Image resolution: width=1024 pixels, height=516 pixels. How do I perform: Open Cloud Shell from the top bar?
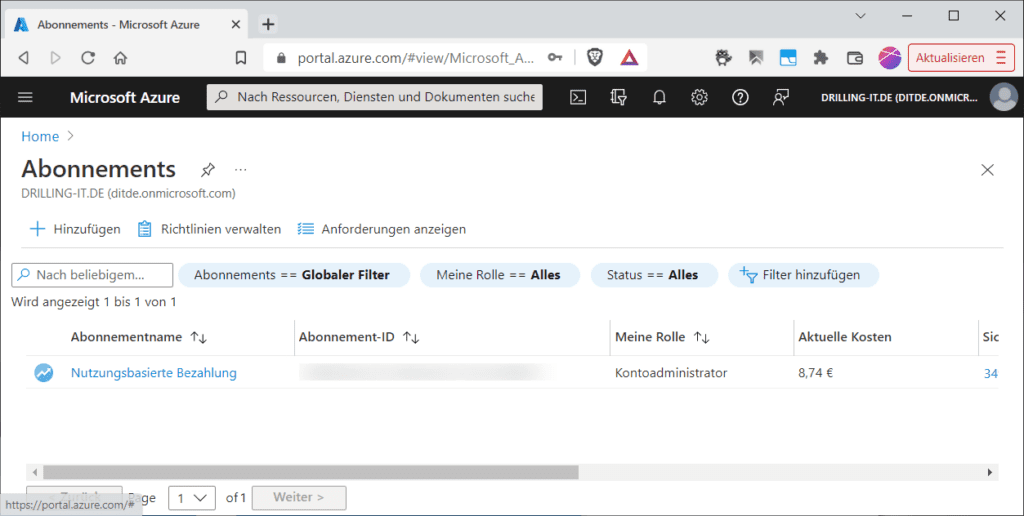(578, 97)
